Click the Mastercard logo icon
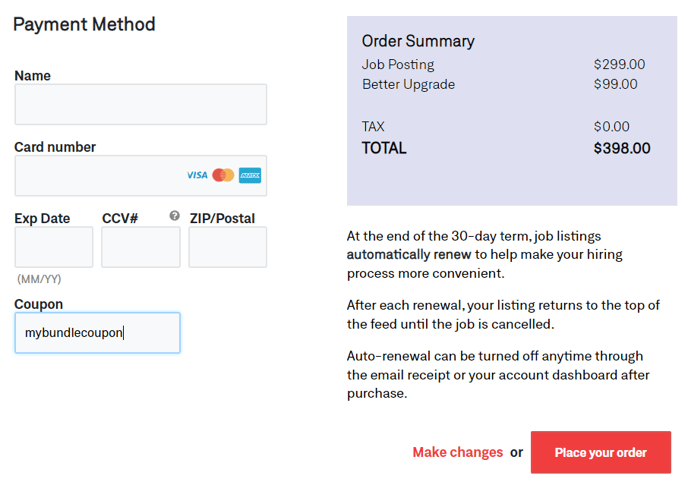The height and width of the screenshot is (485, 688). [223, 175]
